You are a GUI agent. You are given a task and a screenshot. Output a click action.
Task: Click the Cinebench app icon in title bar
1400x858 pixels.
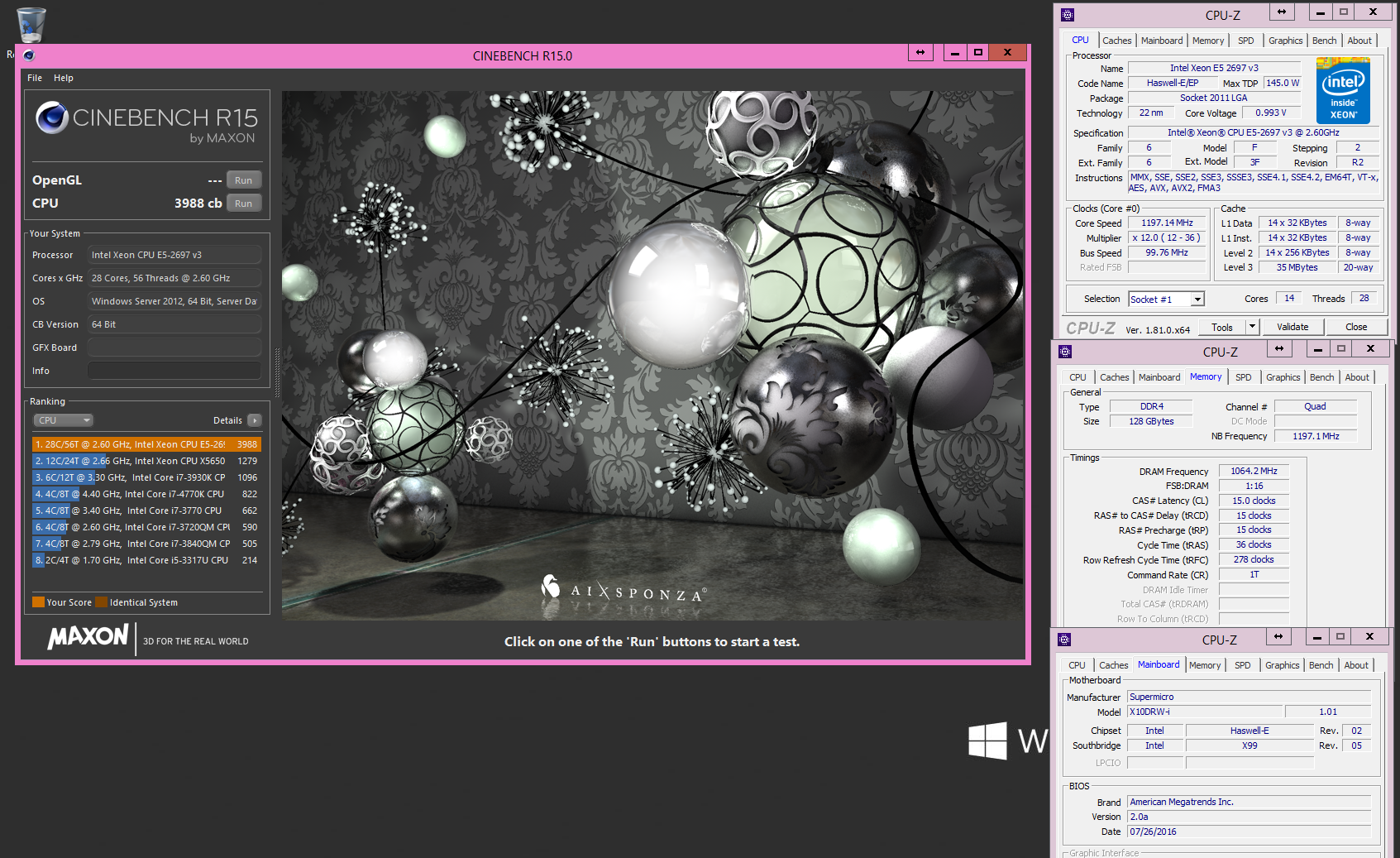29,55
